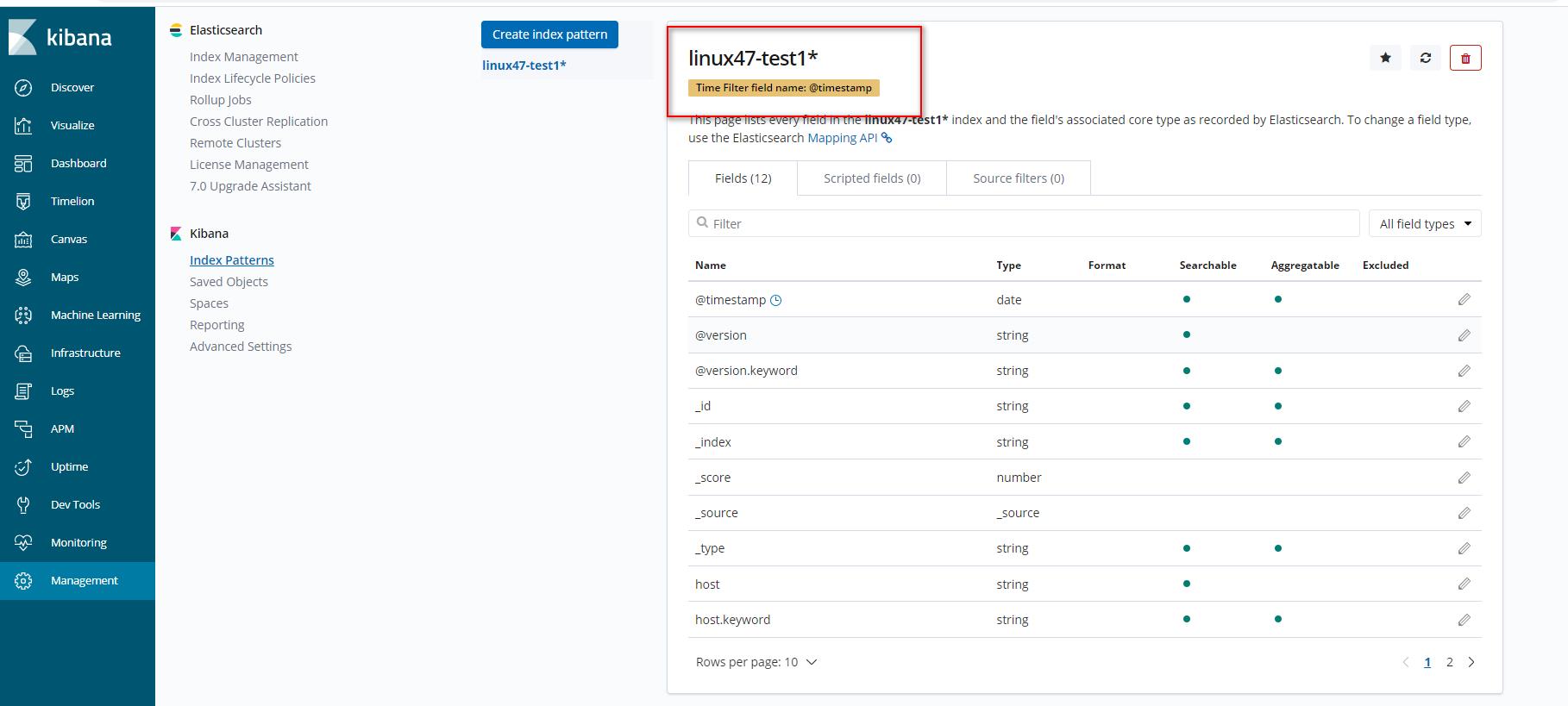Edit the _source field pencil icon
1568x706 pixels.
pyautogui.click(x=1464, y=513)
